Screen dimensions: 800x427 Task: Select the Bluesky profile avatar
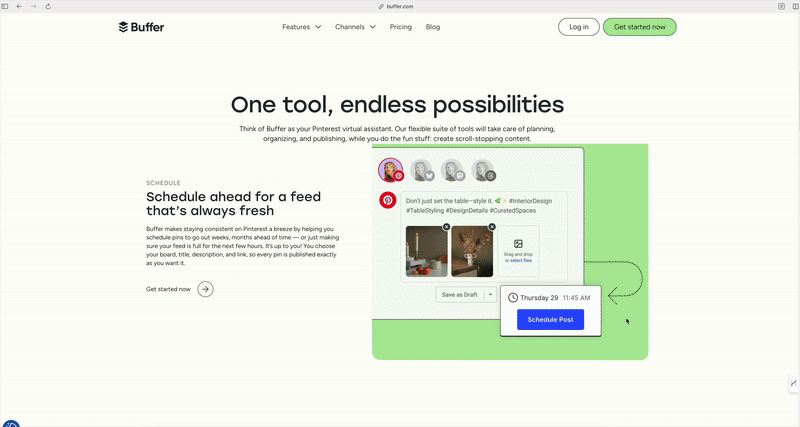pyautogui.click(x=422, y=170)
